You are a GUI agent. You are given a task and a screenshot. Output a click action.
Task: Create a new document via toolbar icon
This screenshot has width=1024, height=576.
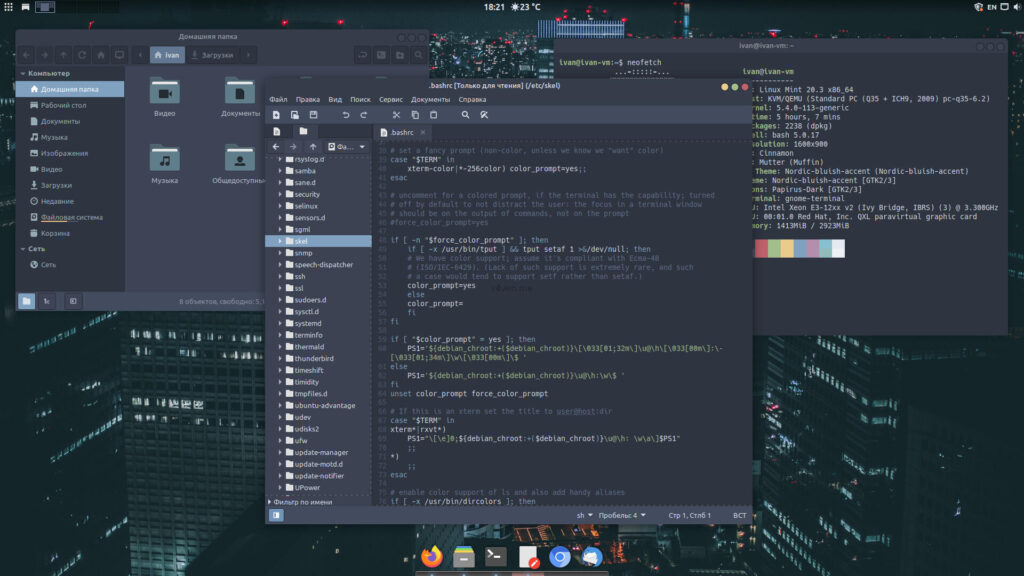pos(277,115)
